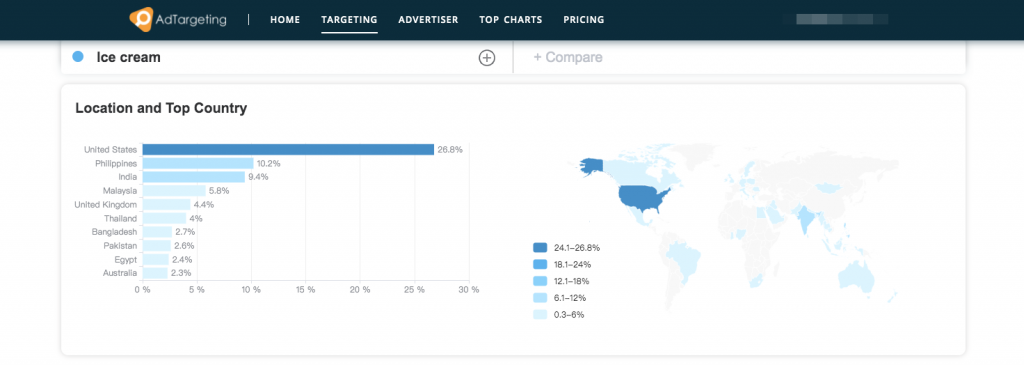Click the India bar in chart

coord(193,177)
